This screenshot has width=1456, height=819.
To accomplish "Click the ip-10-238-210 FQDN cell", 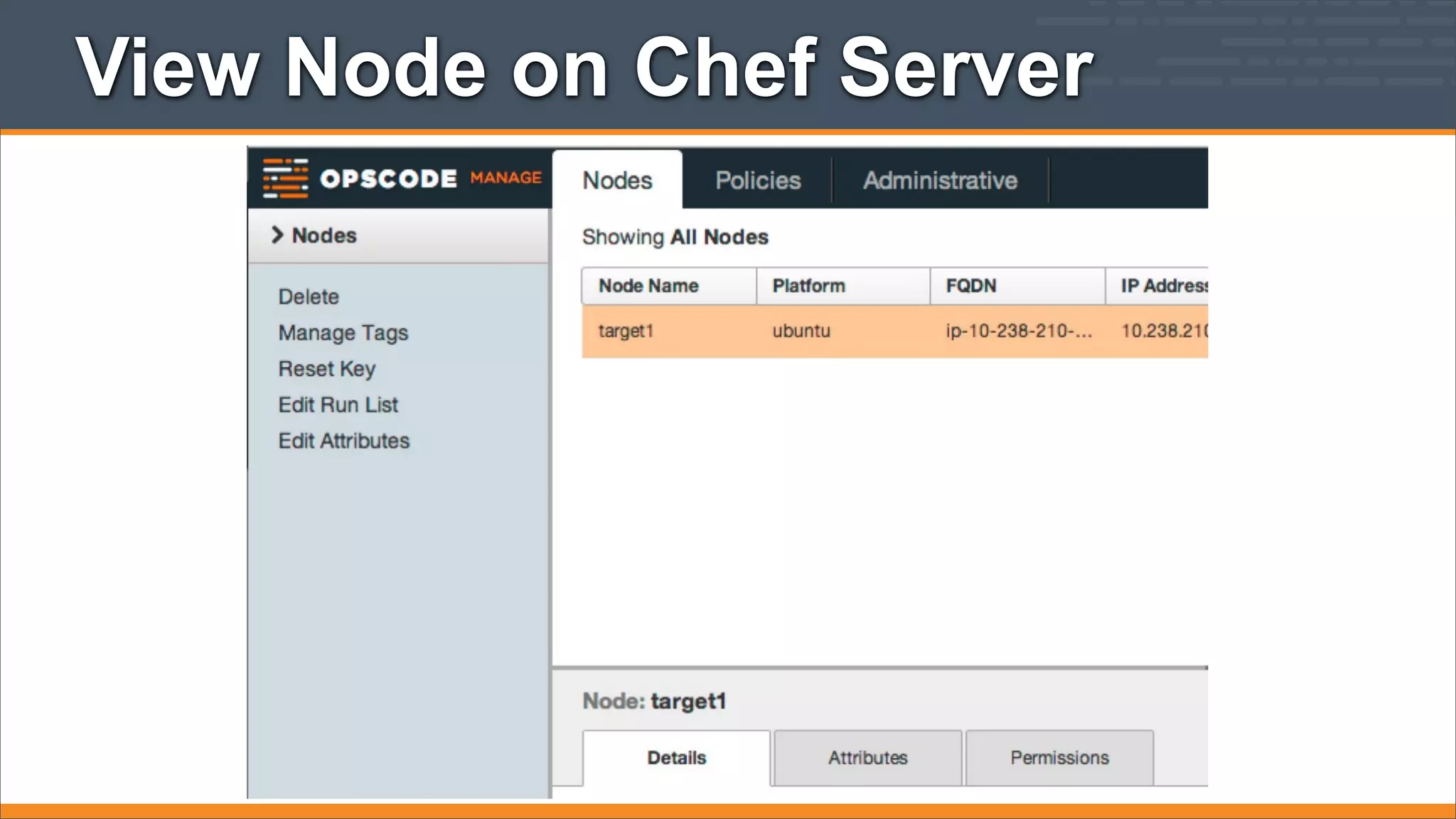I will tap(1019, 331).
